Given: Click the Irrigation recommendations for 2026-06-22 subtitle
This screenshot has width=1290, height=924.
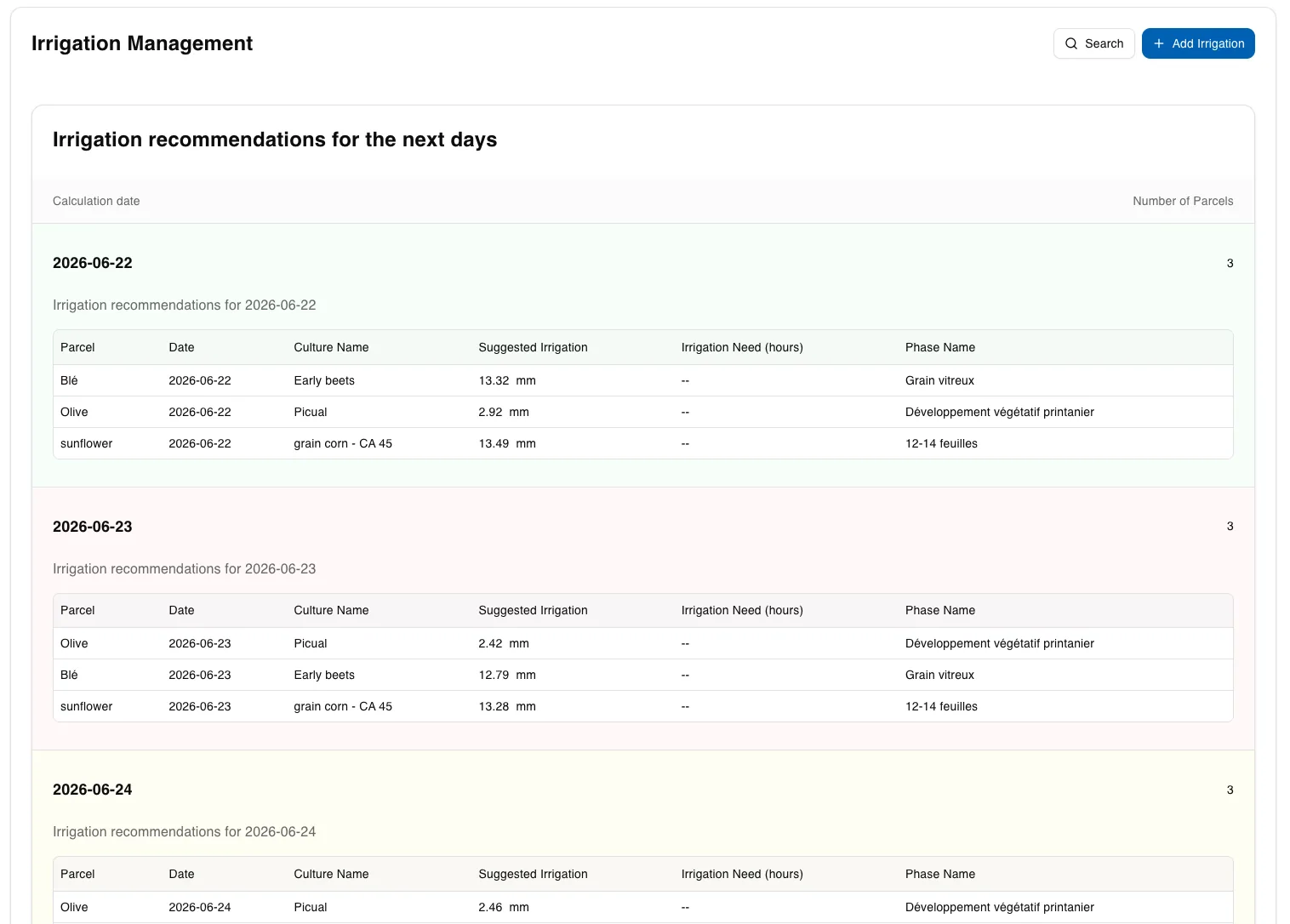Looking at the screenshot, I should [184, 305].
